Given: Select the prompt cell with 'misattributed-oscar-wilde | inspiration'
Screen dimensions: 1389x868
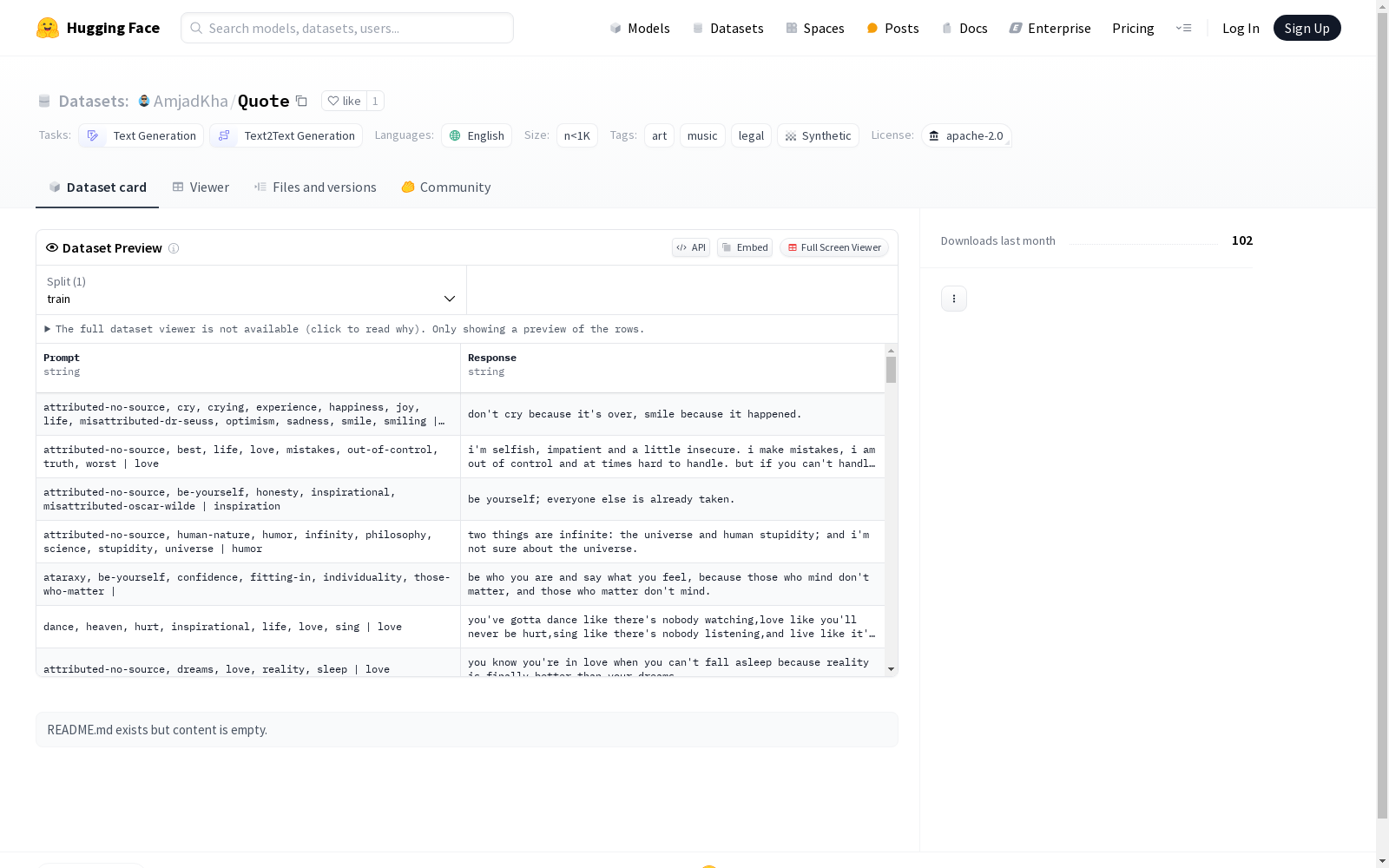Looking at the screenshot, I should click(248, 499).
